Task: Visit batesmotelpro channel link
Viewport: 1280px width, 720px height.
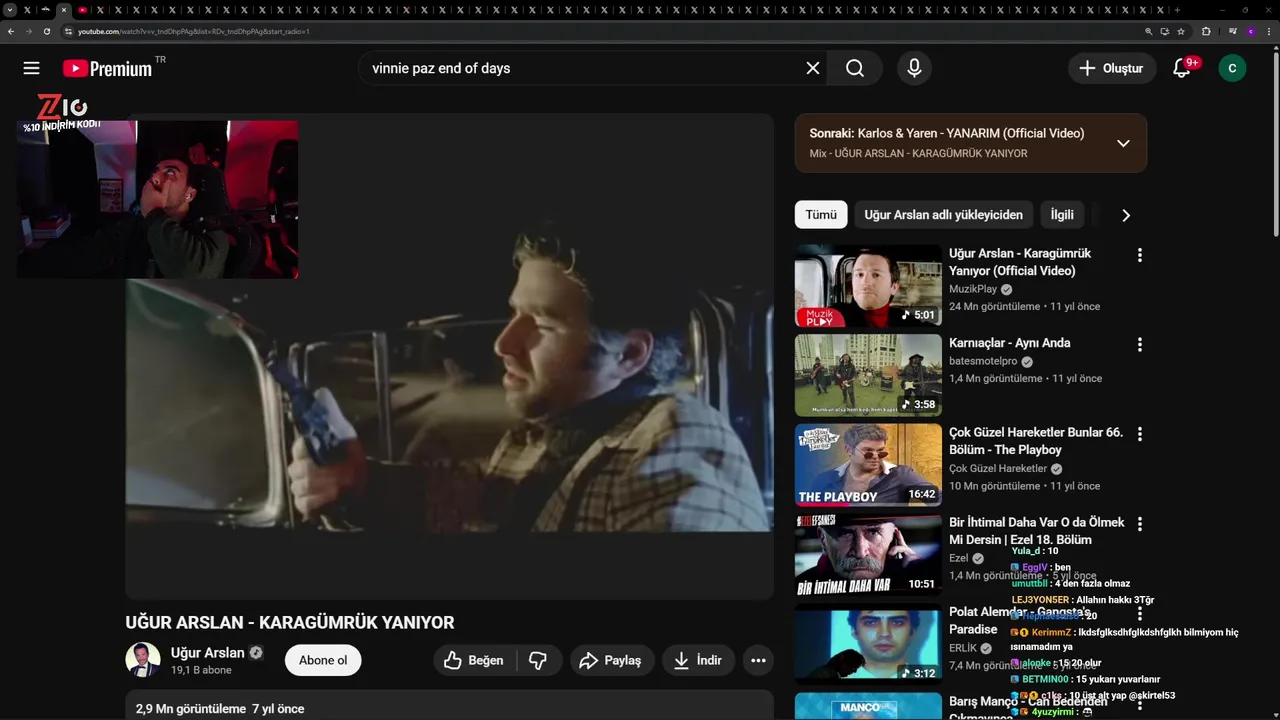Action: point(983,361)
